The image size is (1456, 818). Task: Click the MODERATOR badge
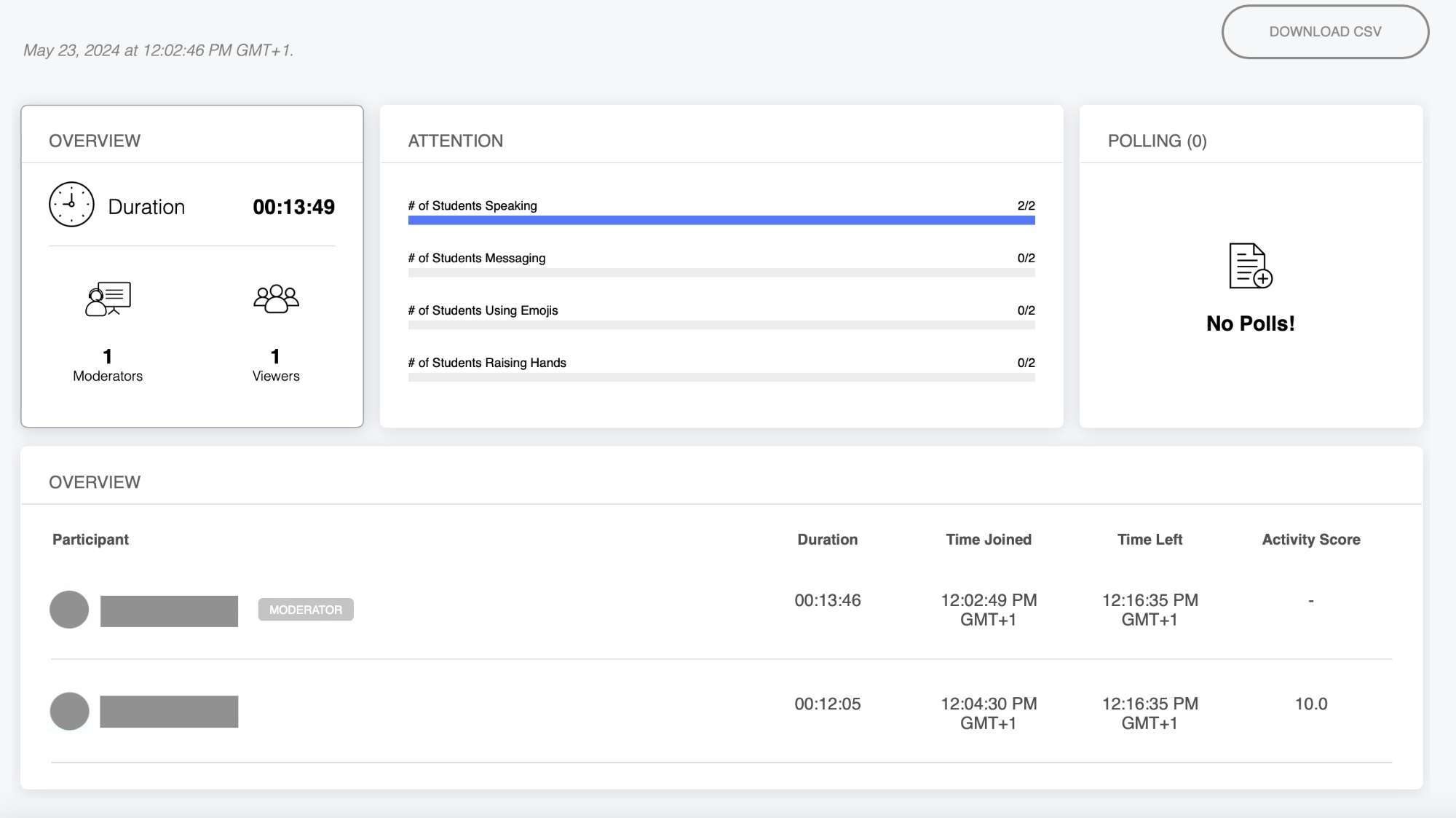(x=306, y=610)
